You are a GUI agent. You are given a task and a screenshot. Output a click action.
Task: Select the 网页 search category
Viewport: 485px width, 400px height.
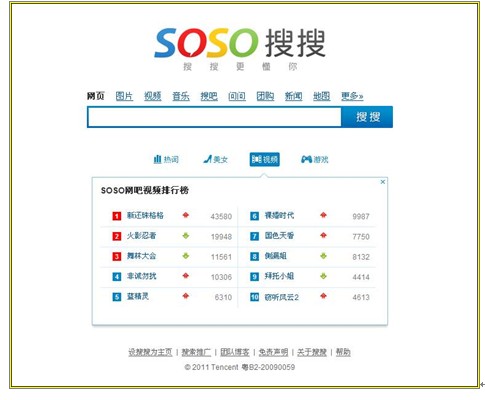click(96, 96)
